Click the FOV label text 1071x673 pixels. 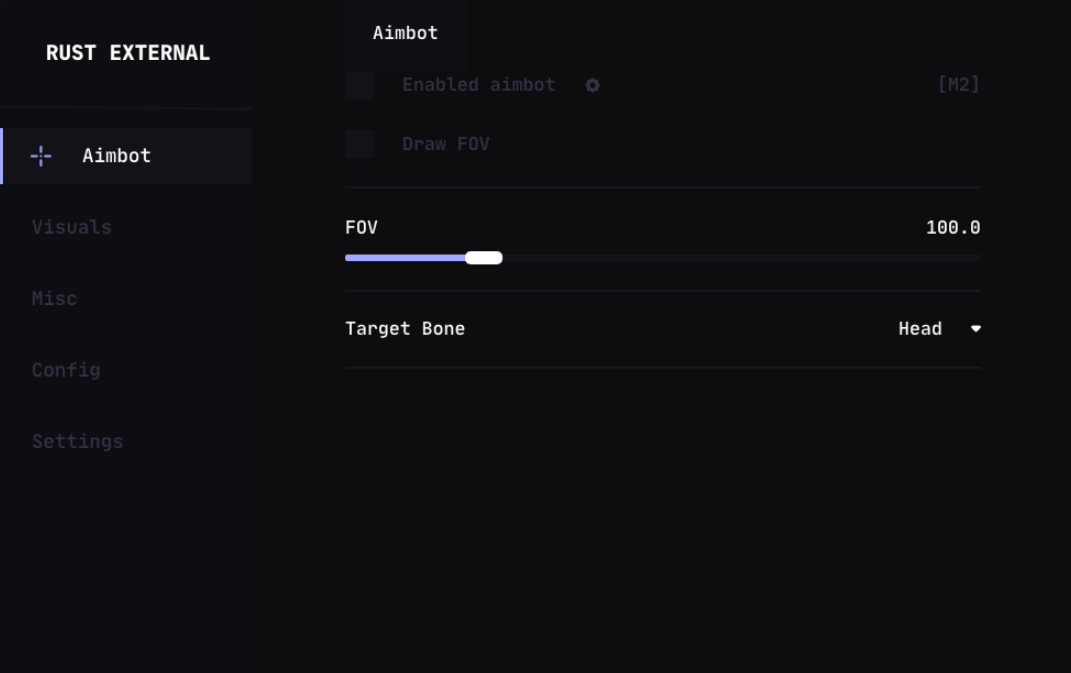360,227
